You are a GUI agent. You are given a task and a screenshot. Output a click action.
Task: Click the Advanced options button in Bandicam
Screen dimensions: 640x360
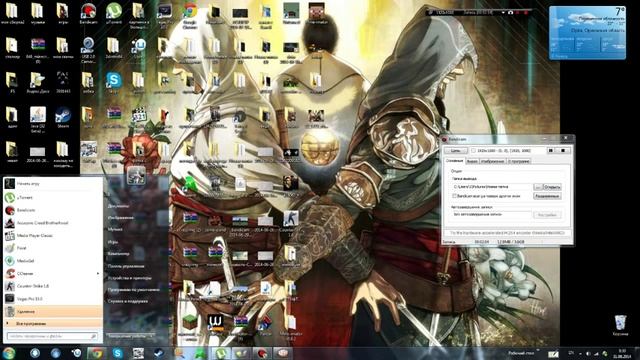pos(547,196)
